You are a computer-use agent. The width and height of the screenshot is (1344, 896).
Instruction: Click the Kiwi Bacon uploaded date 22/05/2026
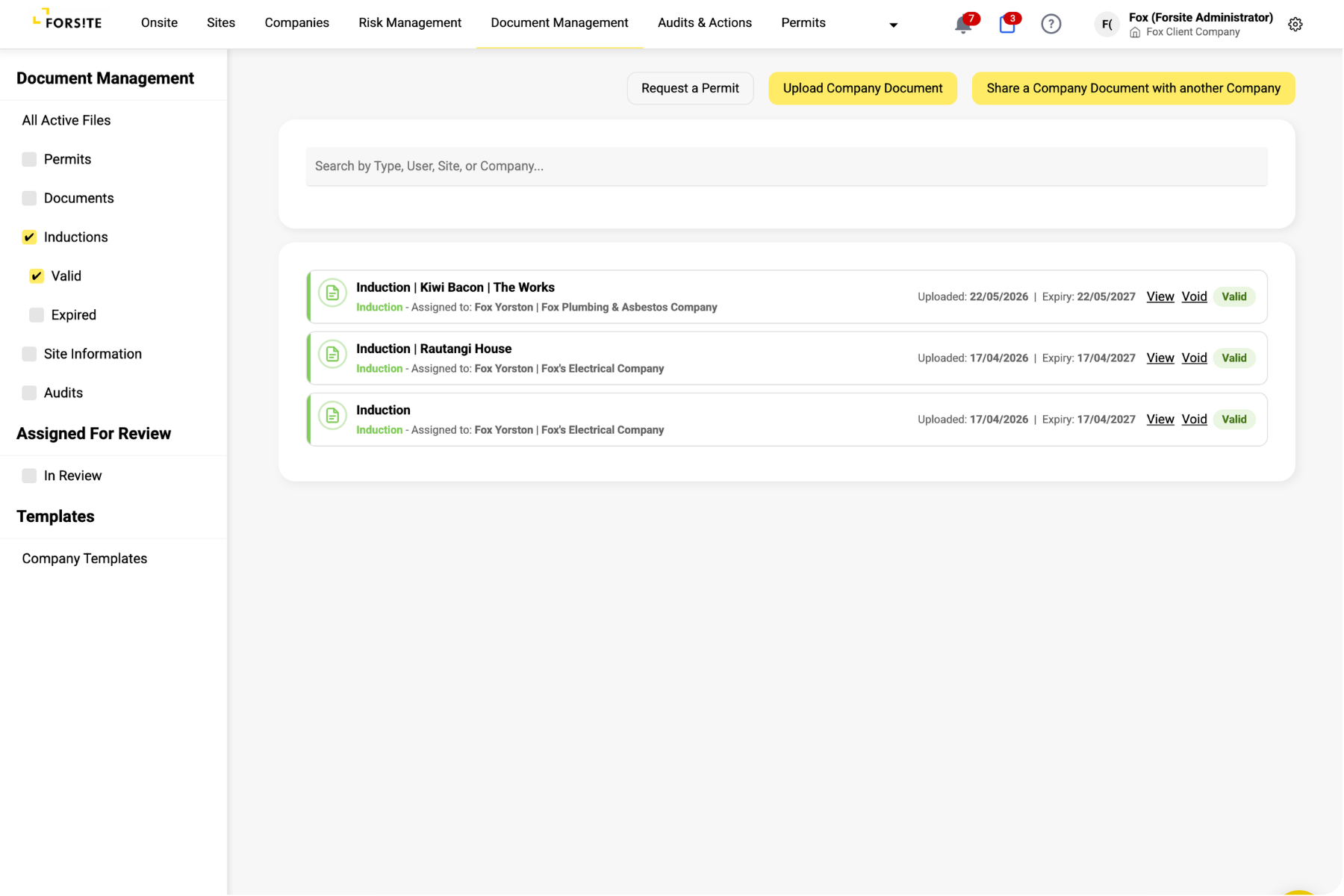[998, 296]
